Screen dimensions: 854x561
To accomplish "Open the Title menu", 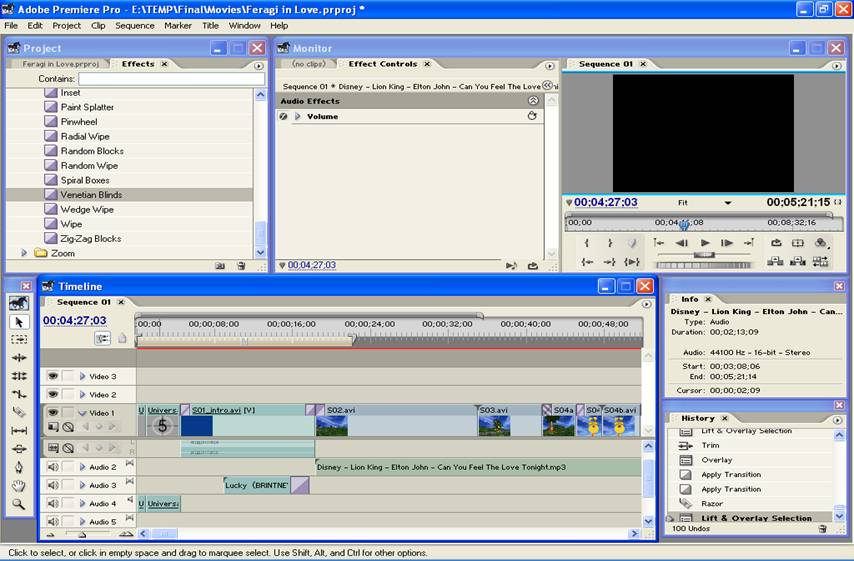I will [210, 26].
